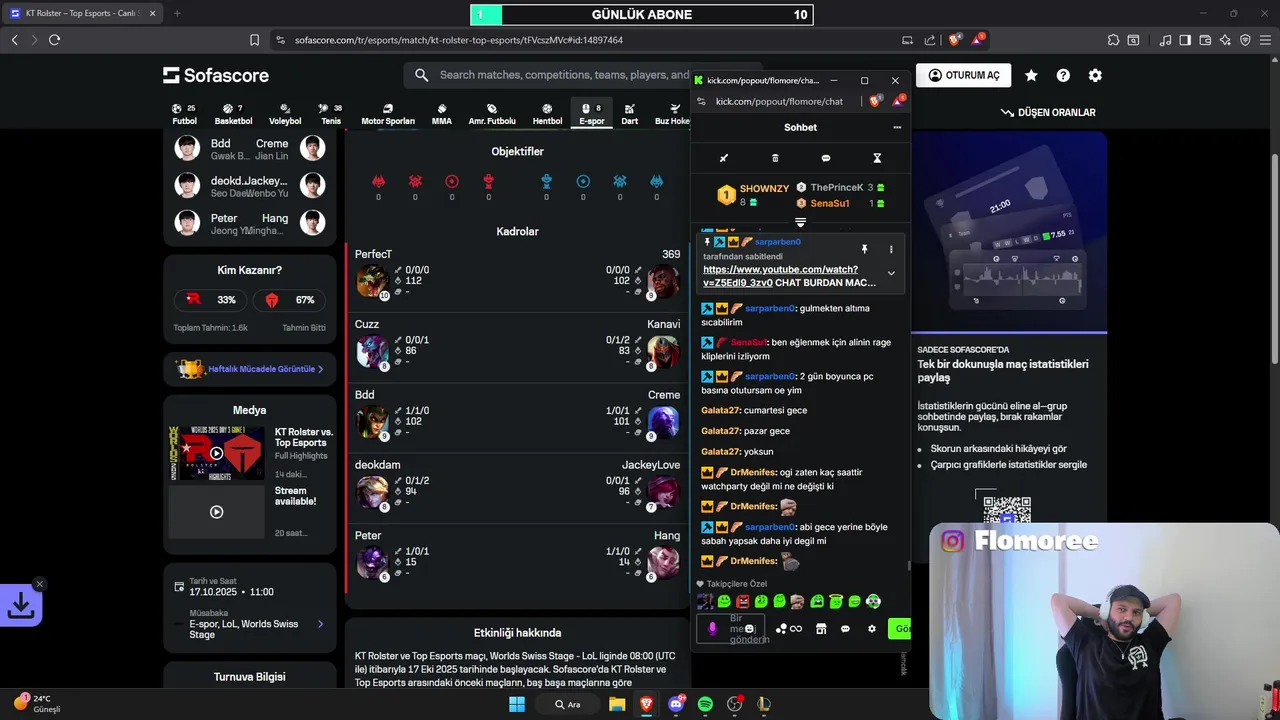The width and height of the screenshot is (1280, 720).
Task: Insert the red angry emote
Action: click(x=742, y=601)
